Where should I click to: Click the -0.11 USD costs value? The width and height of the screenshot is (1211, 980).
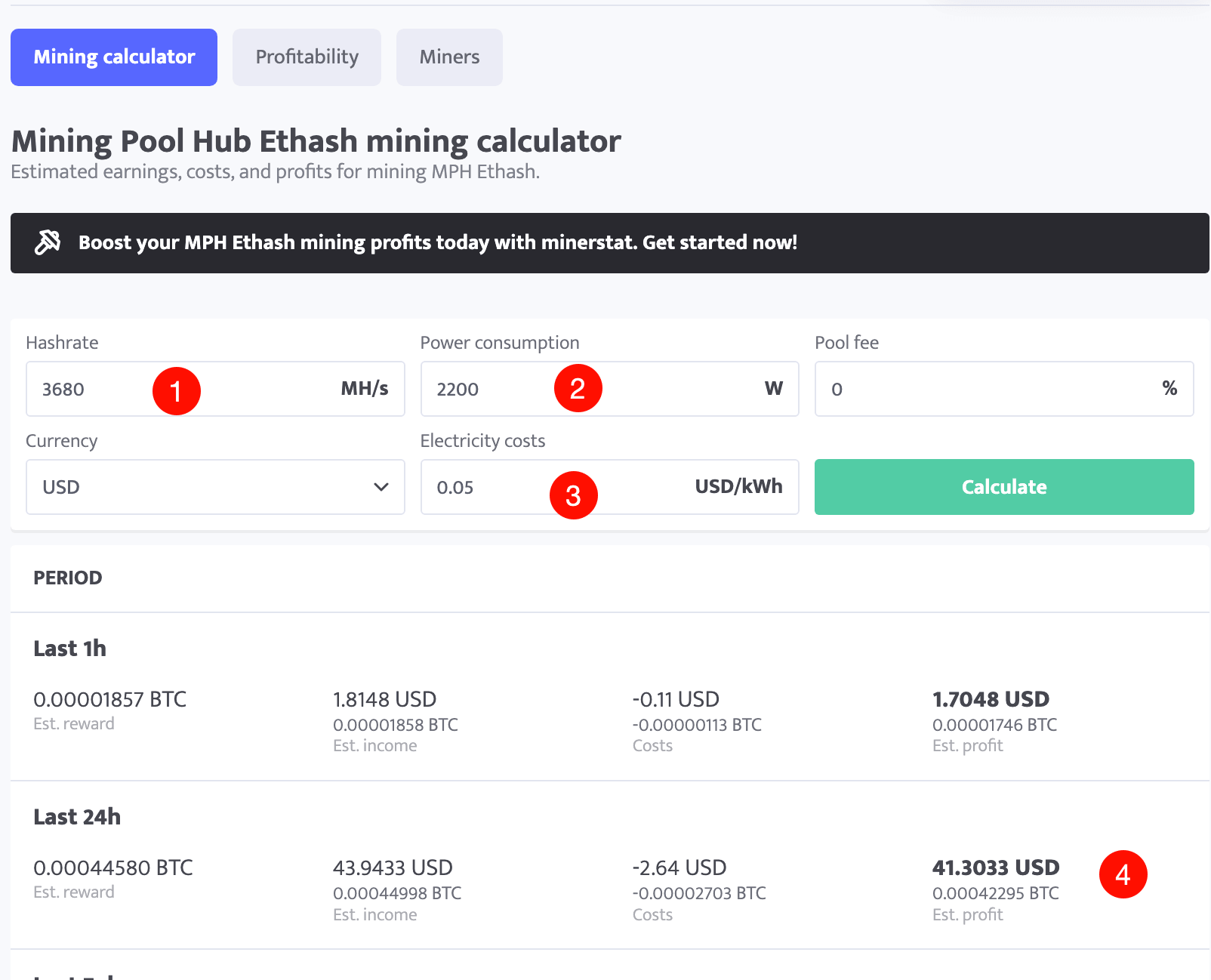pyautogui.click(x=676, y=700)
